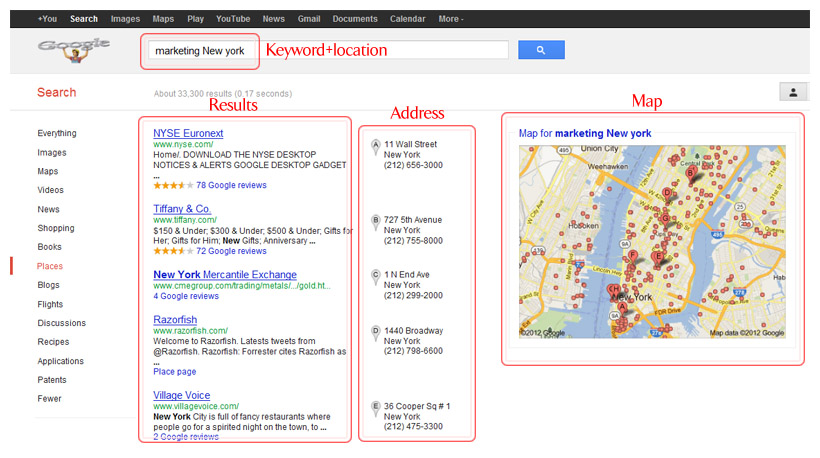Click www.tiffany.com URL text
The image size is (820, 458).
pyautogui.click(x=185, y=220)
